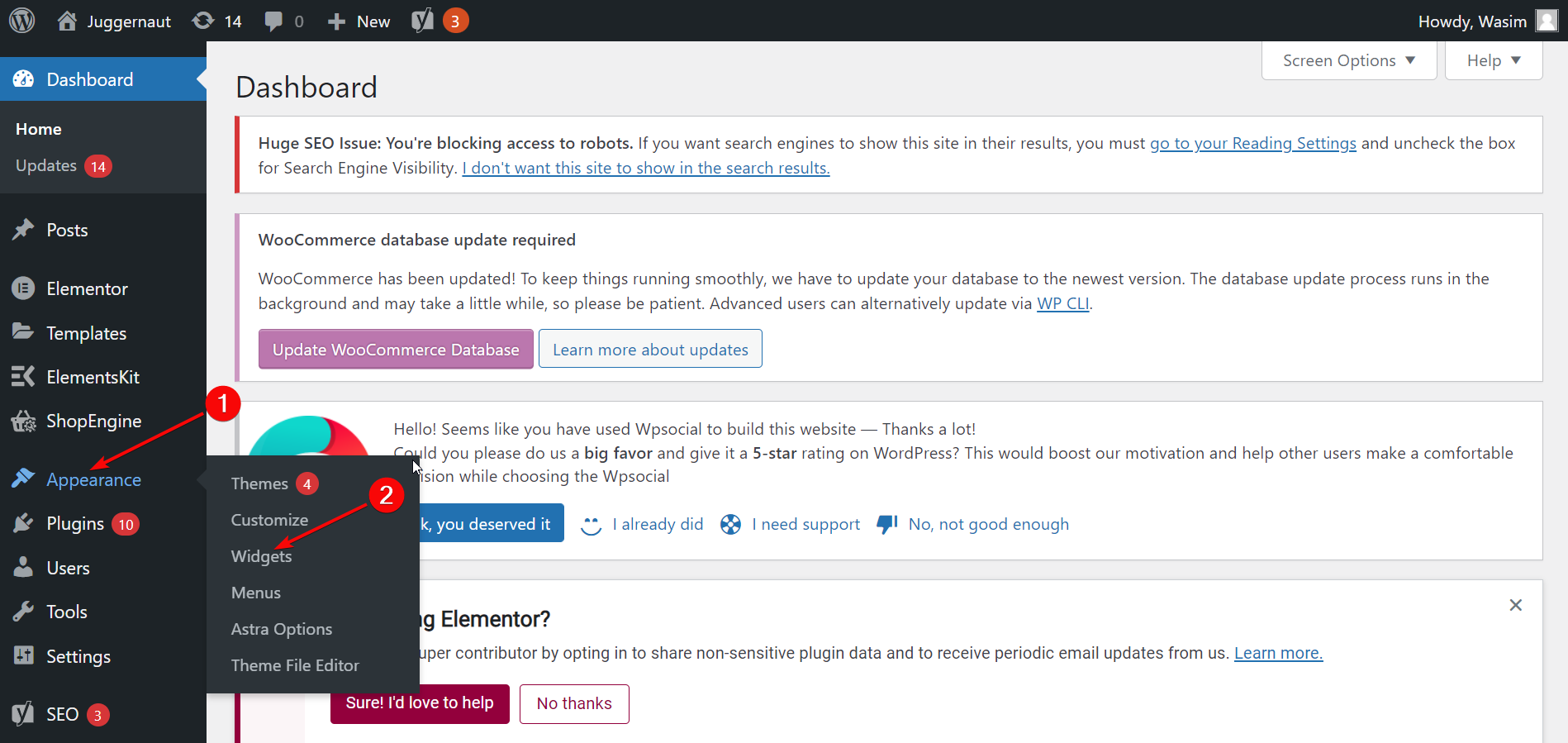Viewport: 1568px width, 743px height.
Task: Click the Tools wrench icon
Action: 23,612
